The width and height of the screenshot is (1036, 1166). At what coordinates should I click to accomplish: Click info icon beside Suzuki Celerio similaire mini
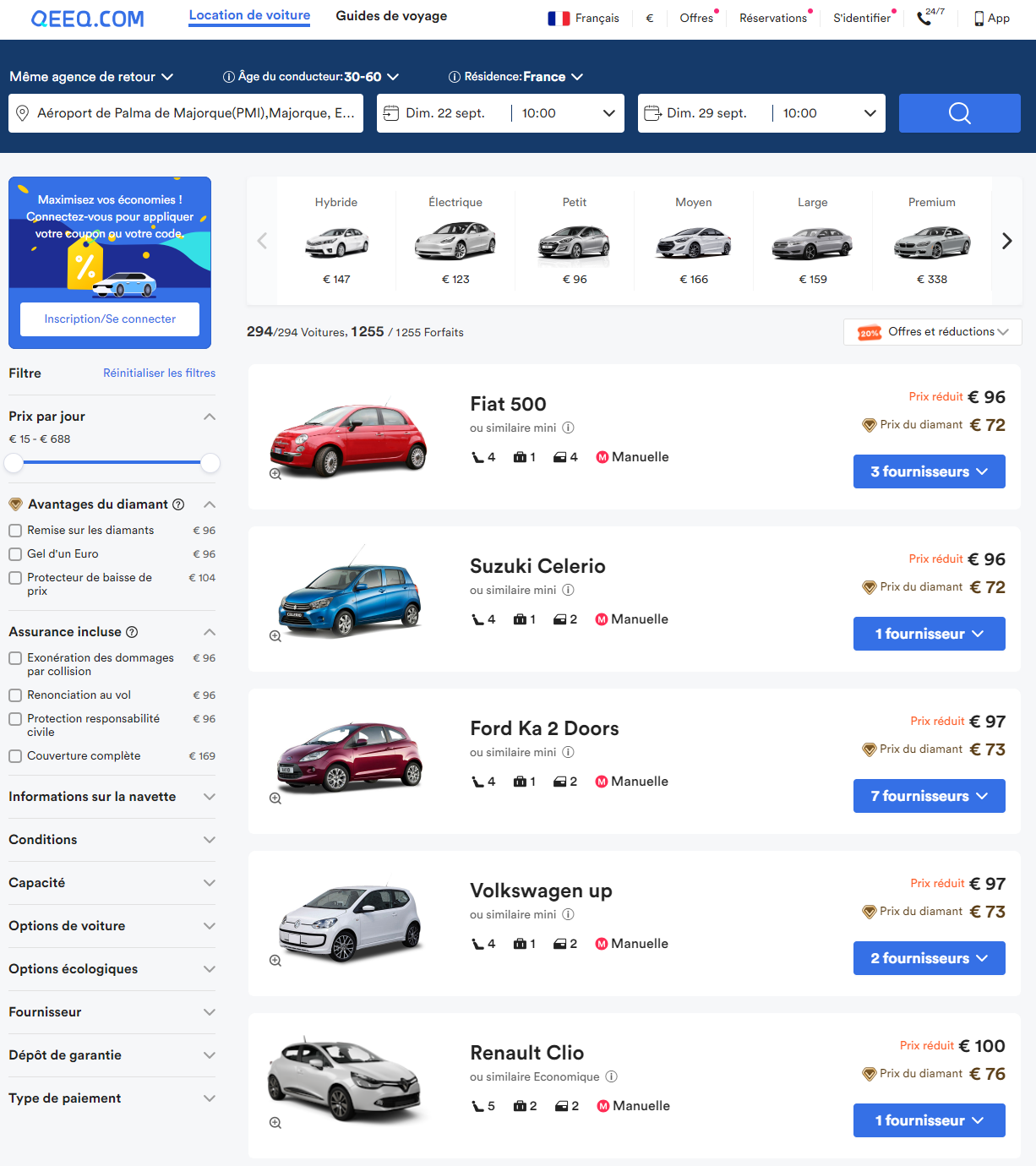(x=568, y=590)
